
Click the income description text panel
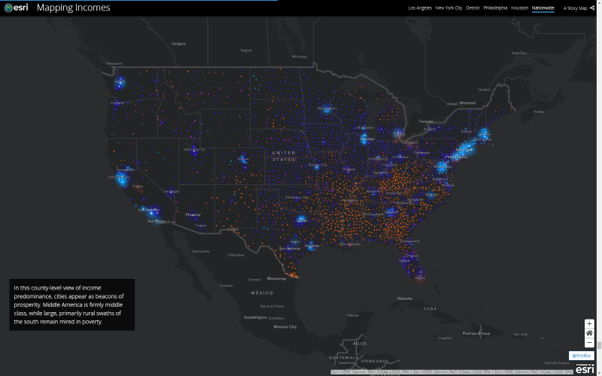(72, 305)
